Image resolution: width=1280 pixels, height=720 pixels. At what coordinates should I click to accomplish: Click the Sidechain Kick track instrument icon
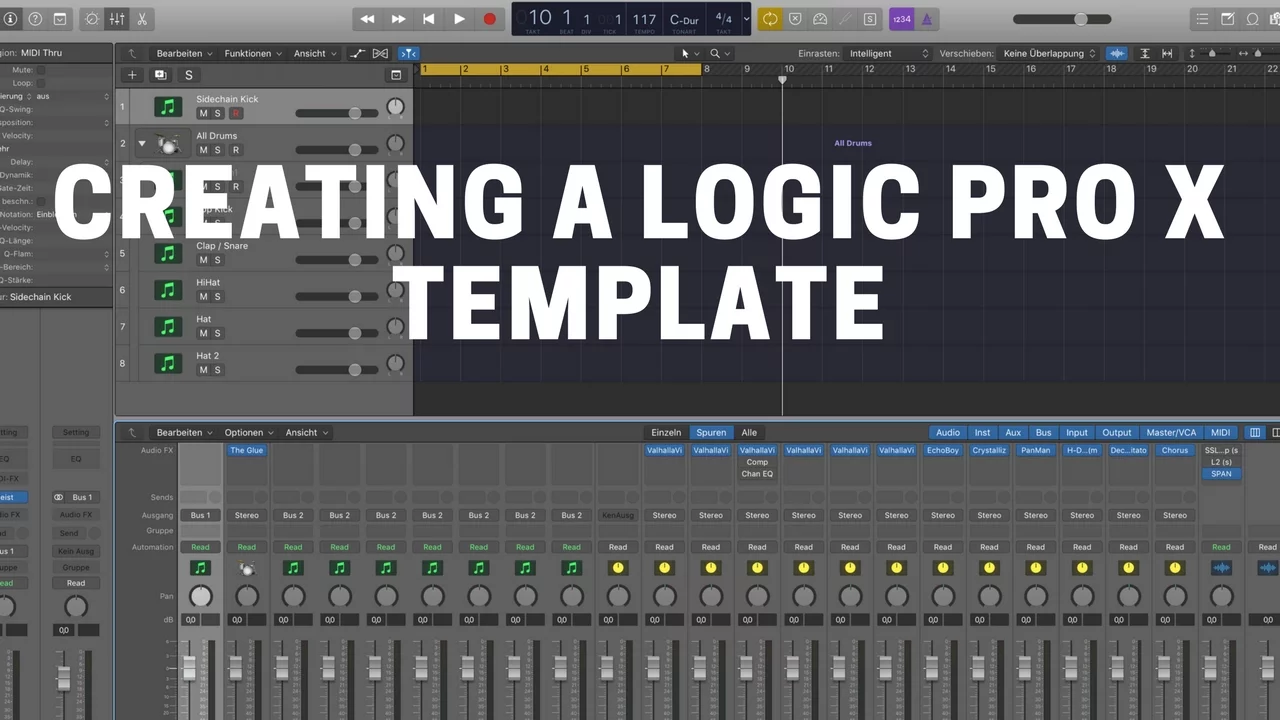click(168, 106)
